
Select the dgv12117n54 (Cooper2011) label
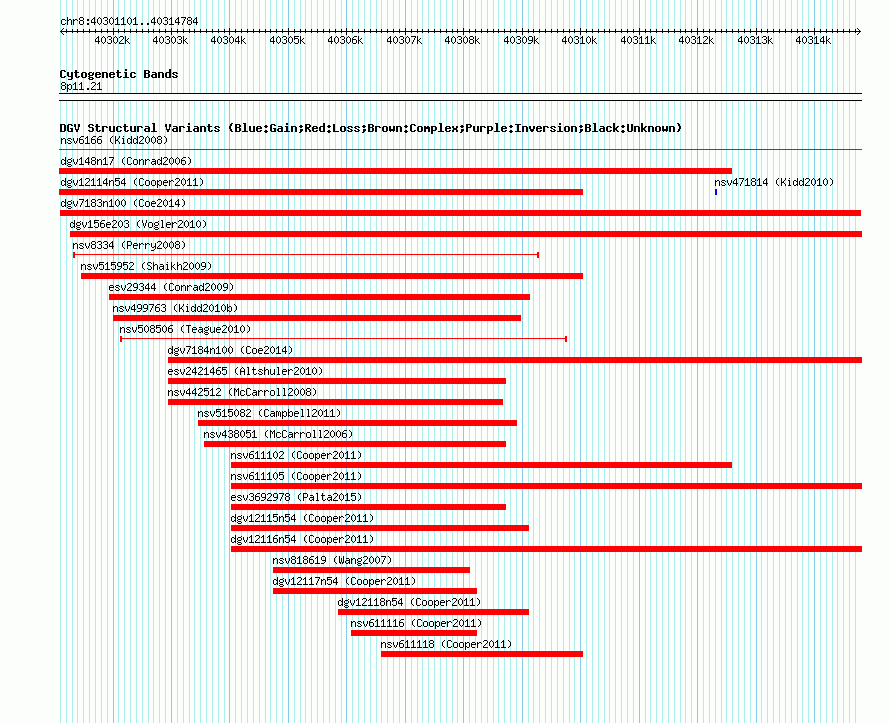coord(345,581)
